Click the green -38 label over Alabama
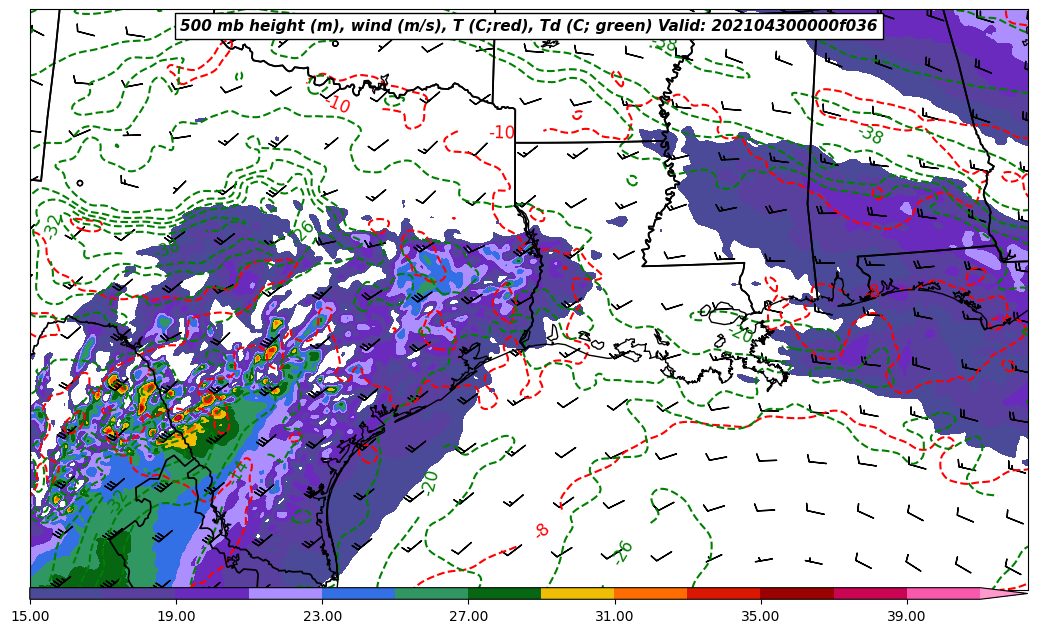 pos(872,134)
